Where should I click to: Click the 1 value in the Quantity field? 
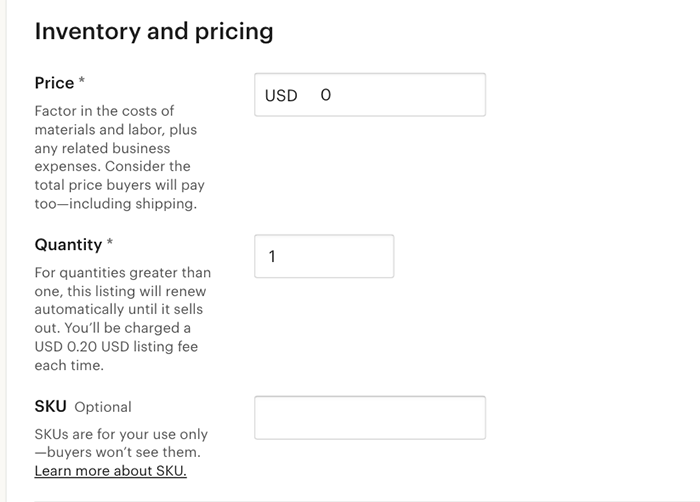coord(272,257)
